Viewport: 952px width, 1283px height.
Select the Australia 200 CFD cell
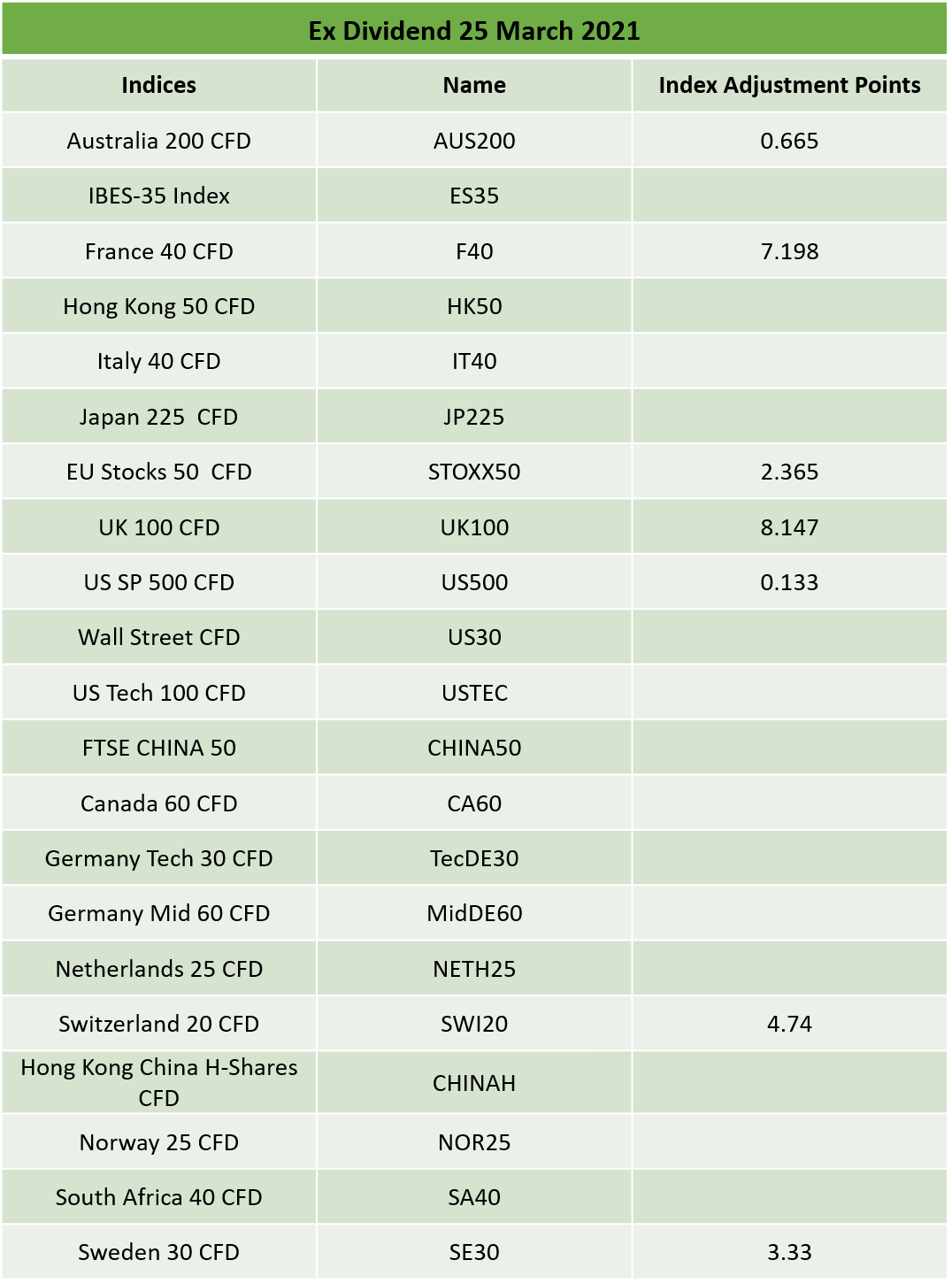point(159,141)
